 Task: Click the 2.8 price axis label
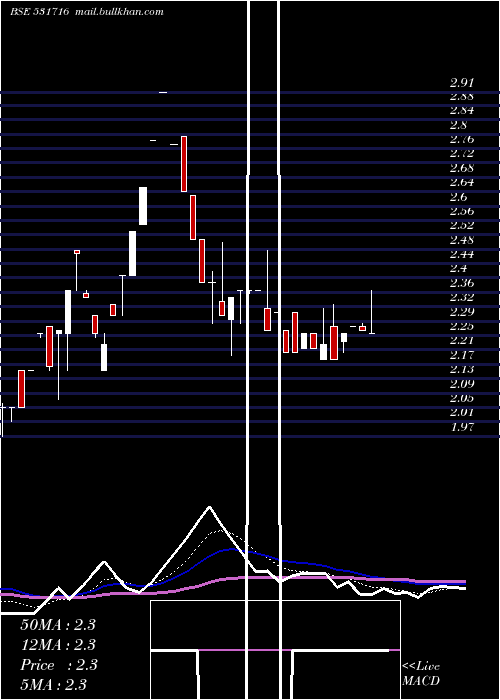click(x=458, y=125)
